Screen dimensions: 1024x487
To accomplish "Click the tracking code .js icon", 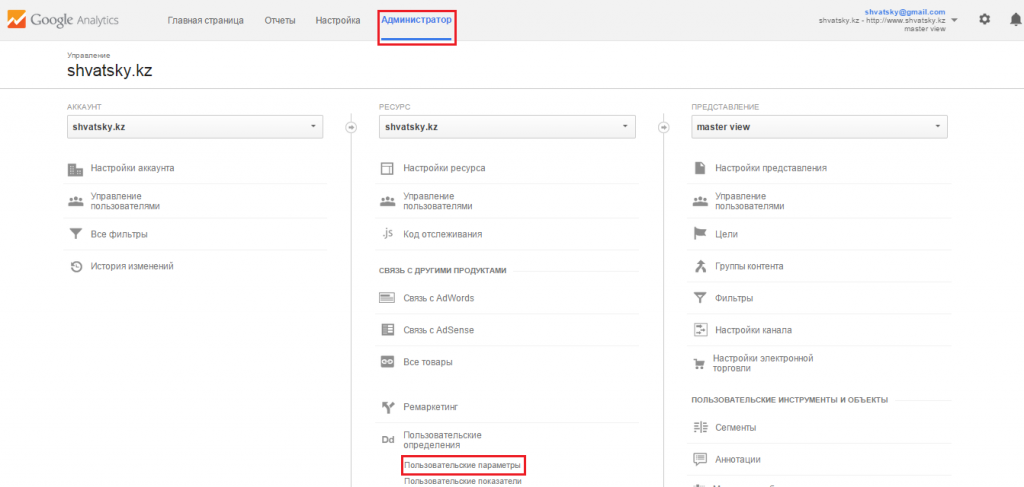I will [x=387, y=234].
